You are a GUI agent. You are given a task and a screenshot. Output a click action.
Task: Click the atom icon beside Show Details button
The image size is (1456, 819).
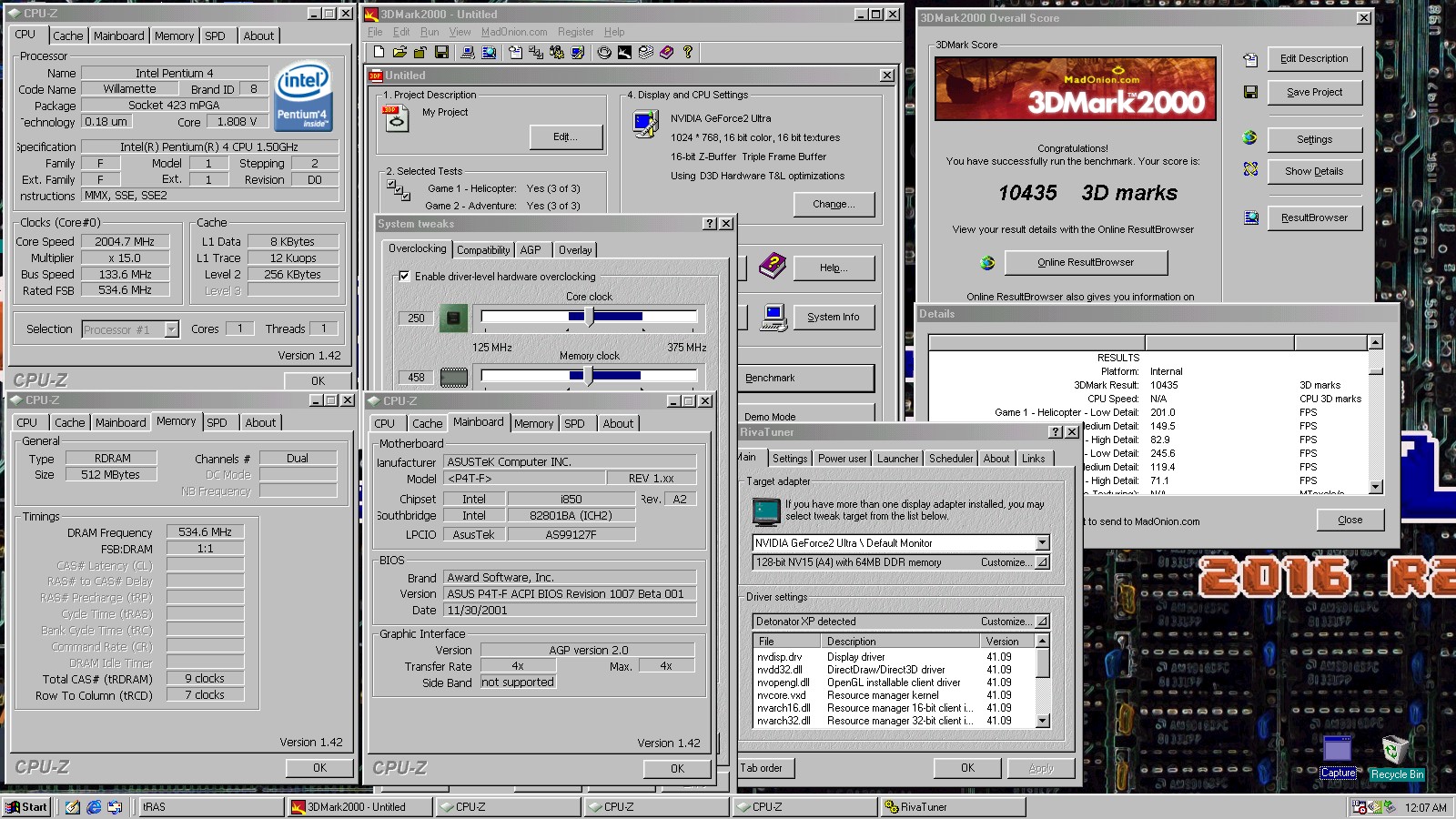pos(1250,169)
